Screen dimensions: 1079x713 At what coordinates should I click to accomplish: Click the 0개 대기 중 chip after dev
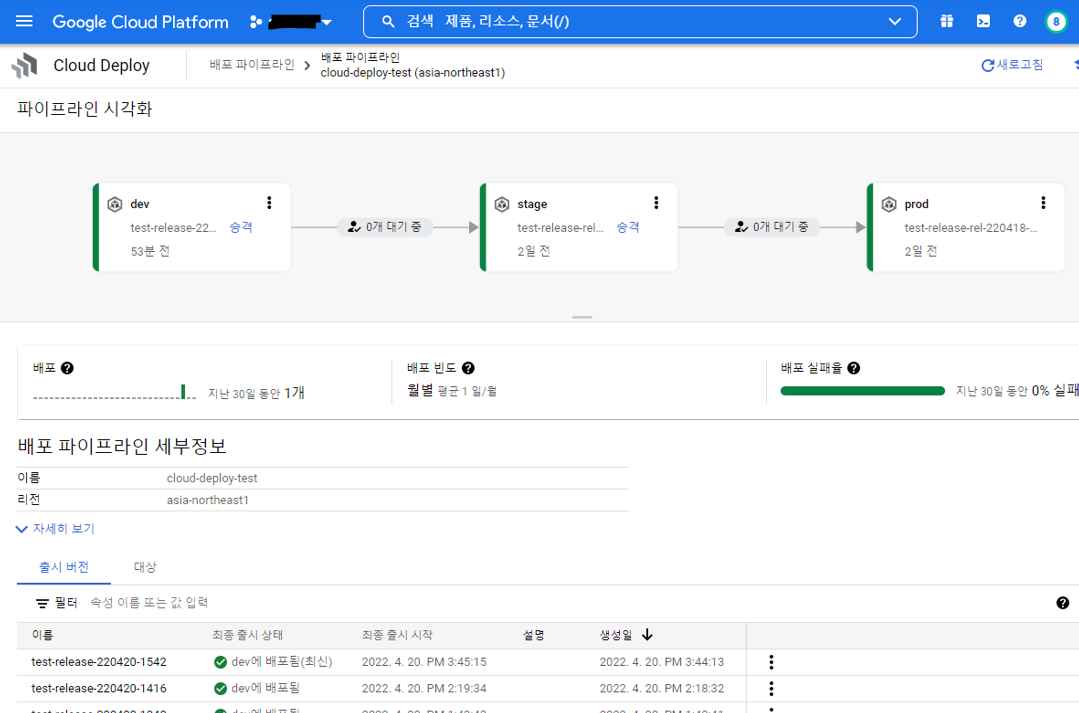click(385, 227)
